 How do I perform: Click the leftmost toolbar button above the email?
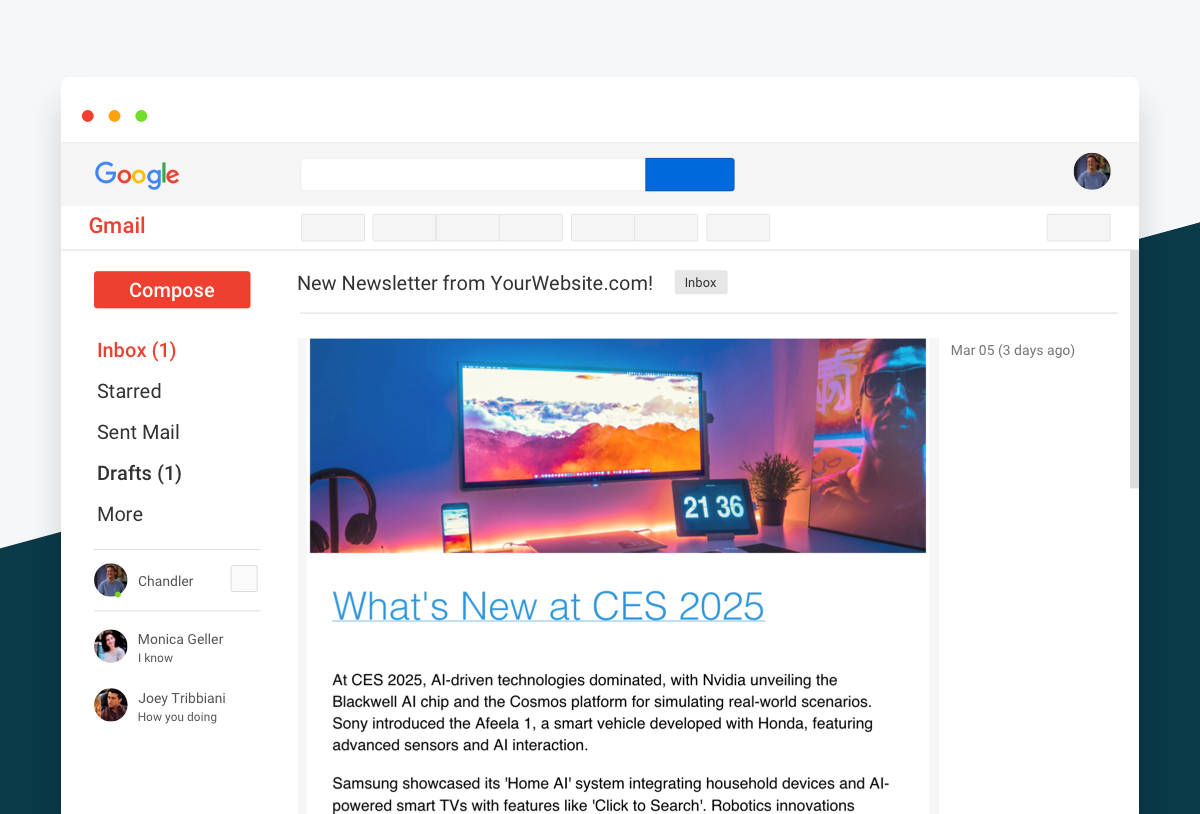332,227
